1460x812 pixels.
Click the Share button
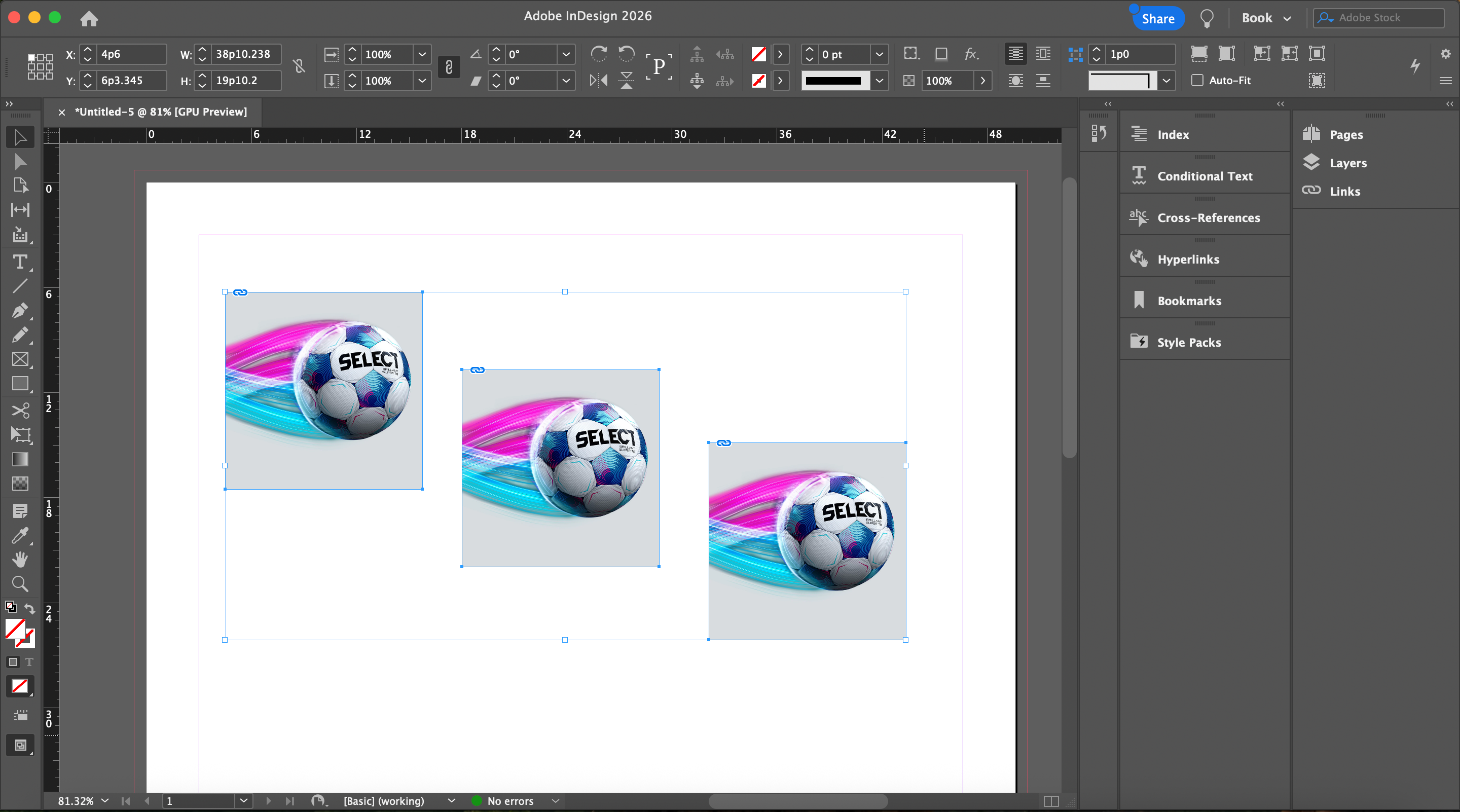(1158, 19)
